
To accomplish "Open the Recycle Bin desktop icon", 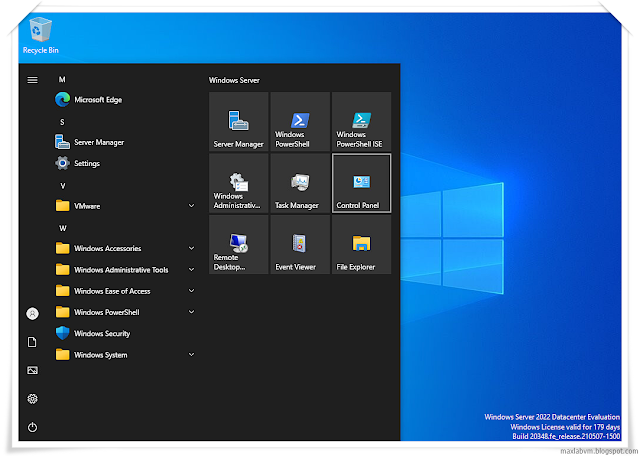I will click(x=40, y=36).
